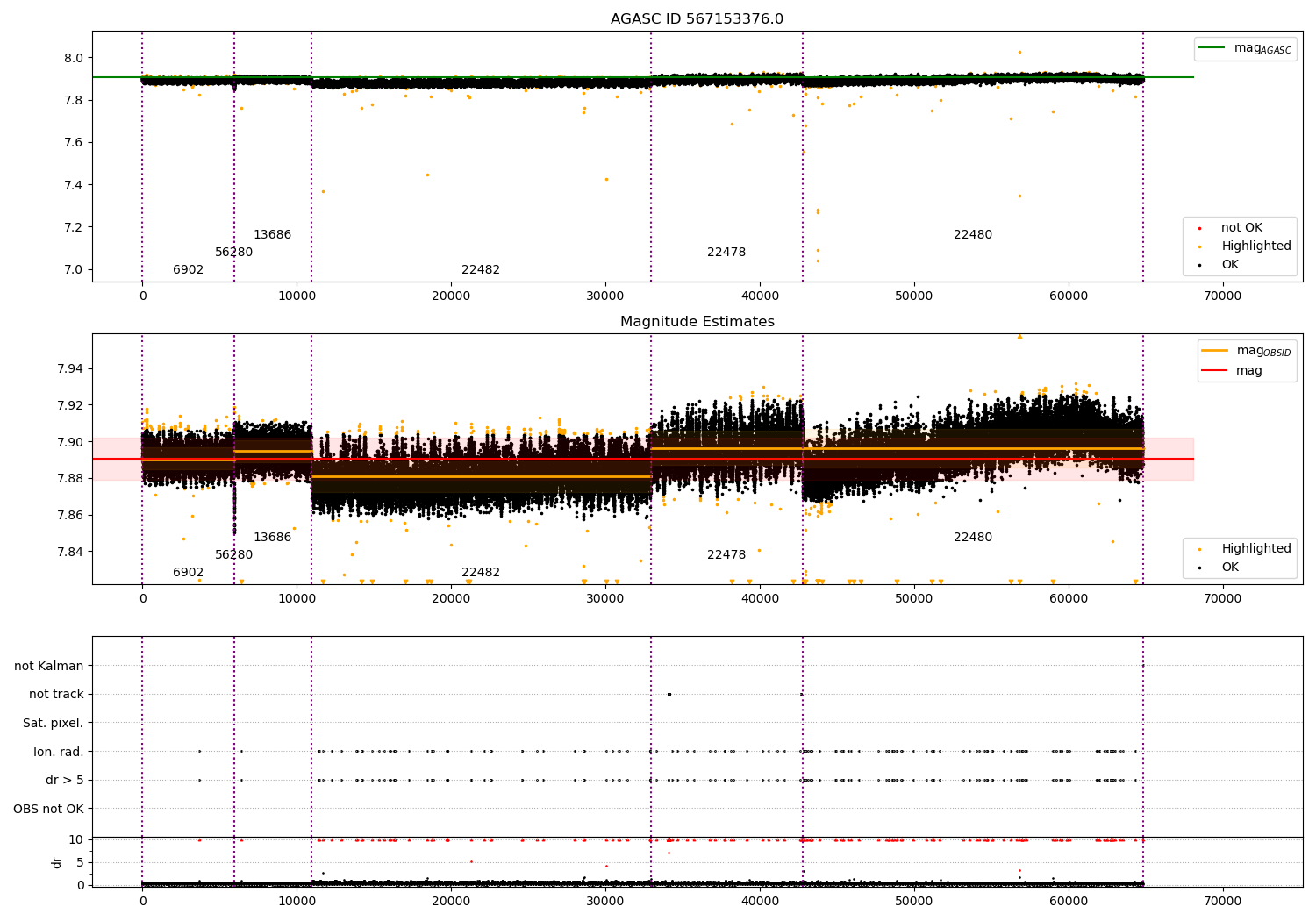
Task: Click the 'not Kalman' row label
Action: (x=49, y=667)
